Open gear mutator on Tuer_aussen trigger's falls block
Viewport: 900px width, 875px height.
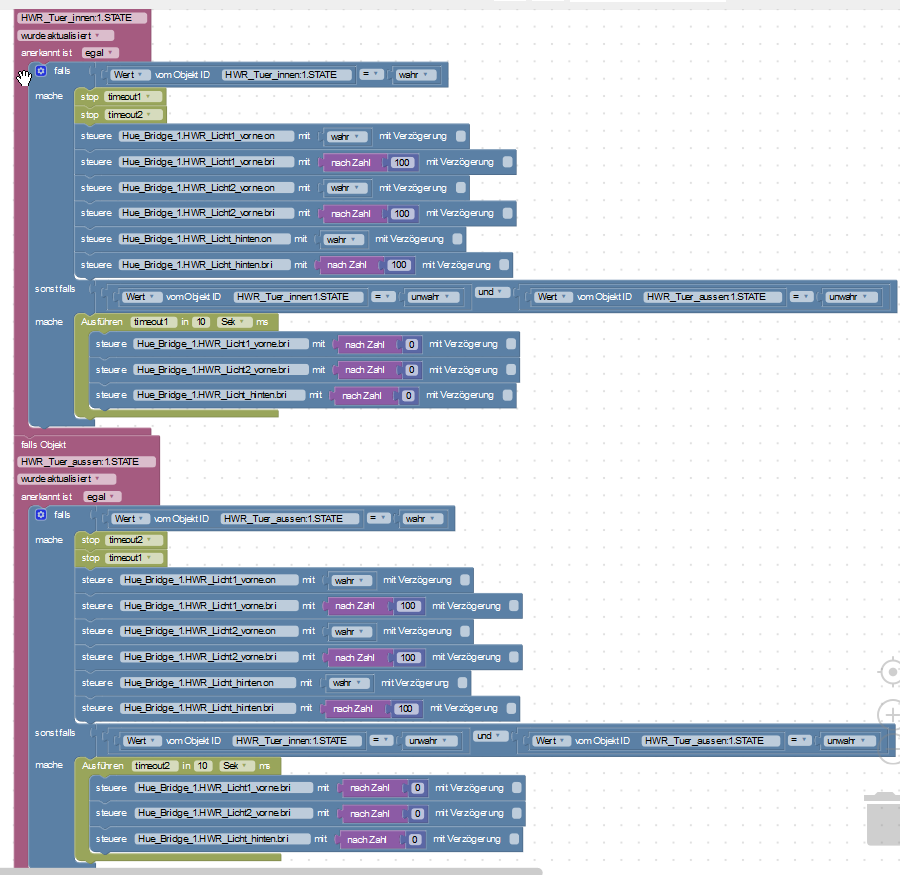[x=41, y=514]
